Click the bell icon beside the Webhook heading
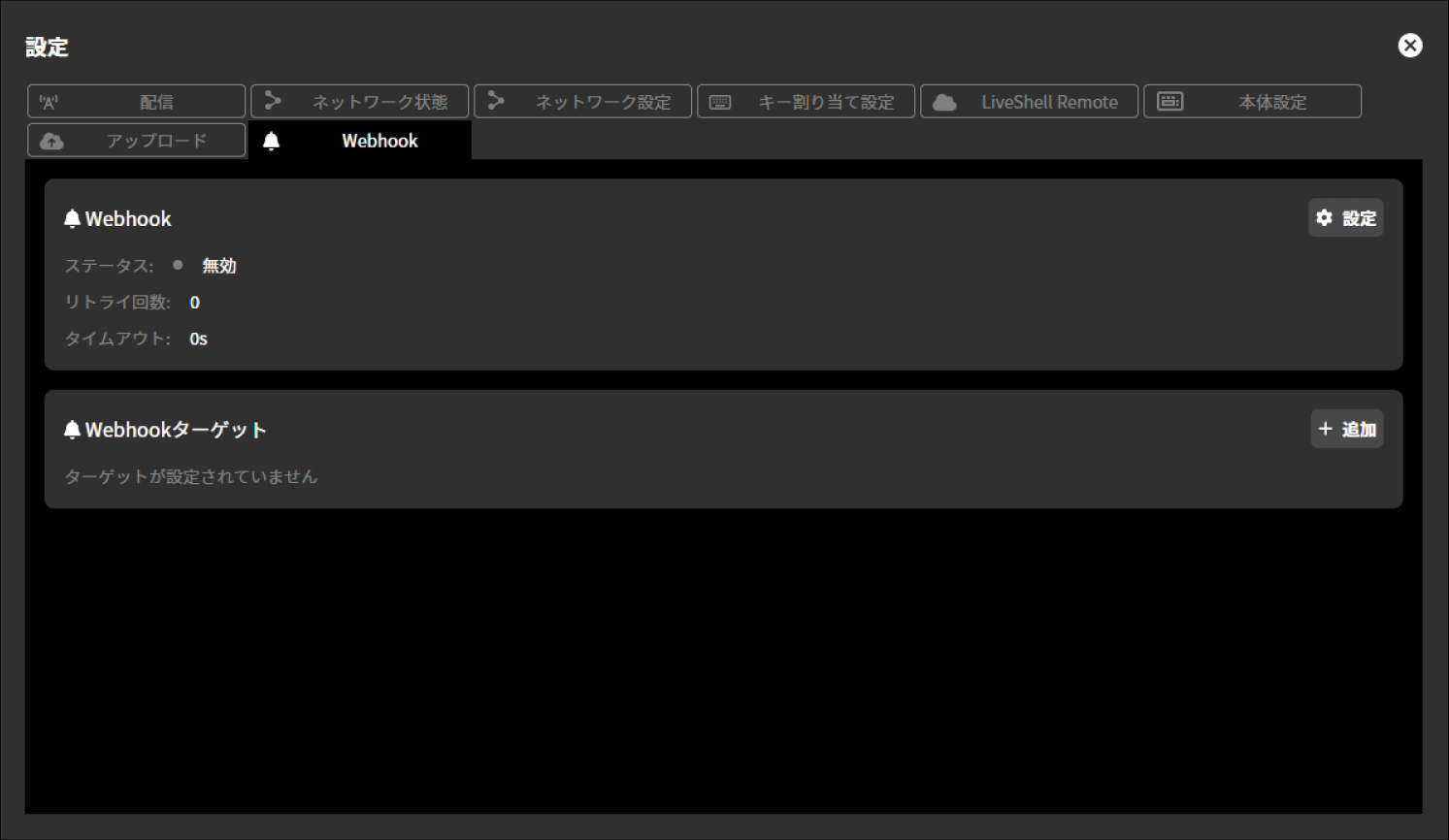Viewport: 1449px width, 840px height. pyautogui.click(x=71, y=218)
